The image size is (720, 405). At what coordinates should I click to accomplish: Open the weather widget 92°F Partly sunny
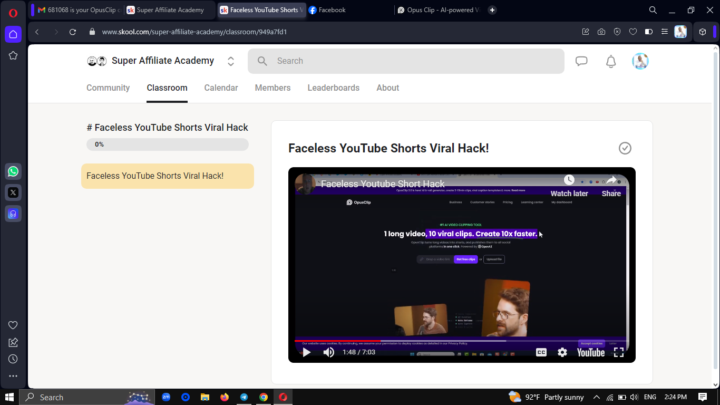(546, 397)
